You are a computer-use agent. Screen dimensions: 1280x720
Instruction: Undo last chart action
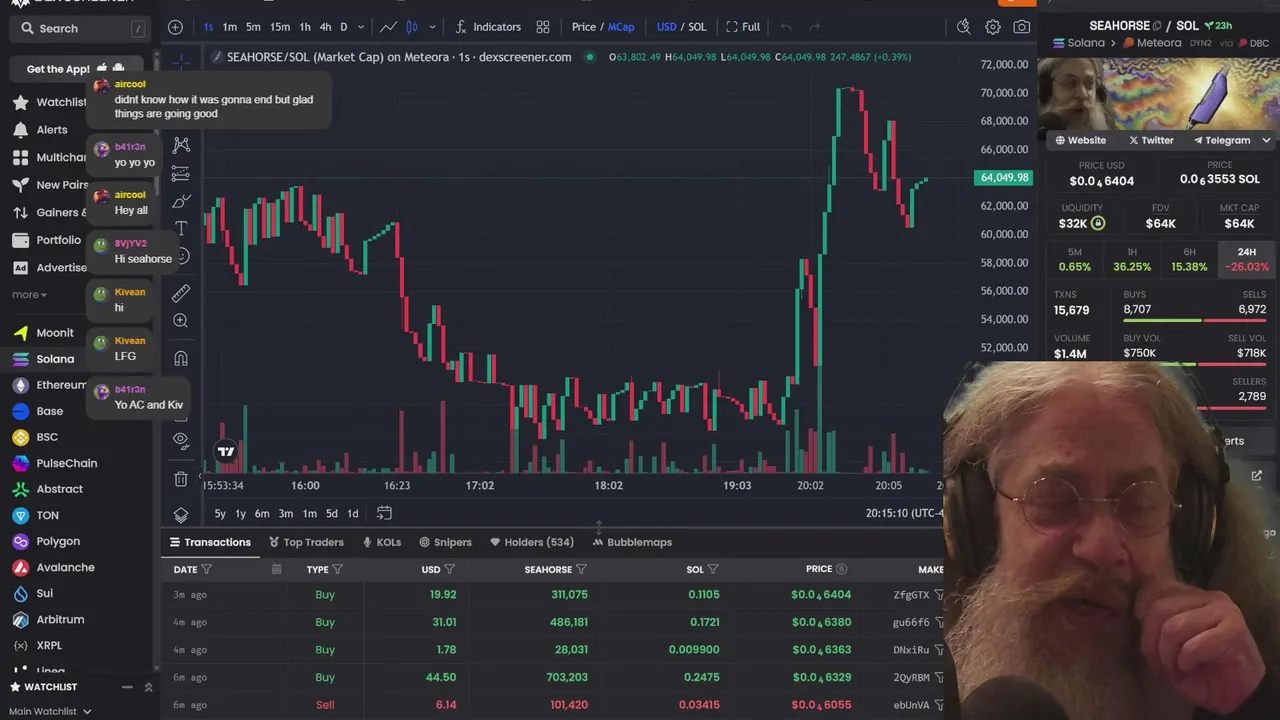(786, 27)
